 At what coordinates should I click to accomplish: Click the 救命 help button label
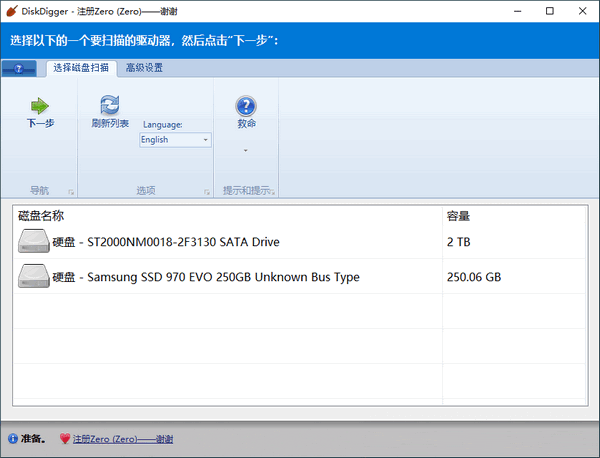(246, 124)
